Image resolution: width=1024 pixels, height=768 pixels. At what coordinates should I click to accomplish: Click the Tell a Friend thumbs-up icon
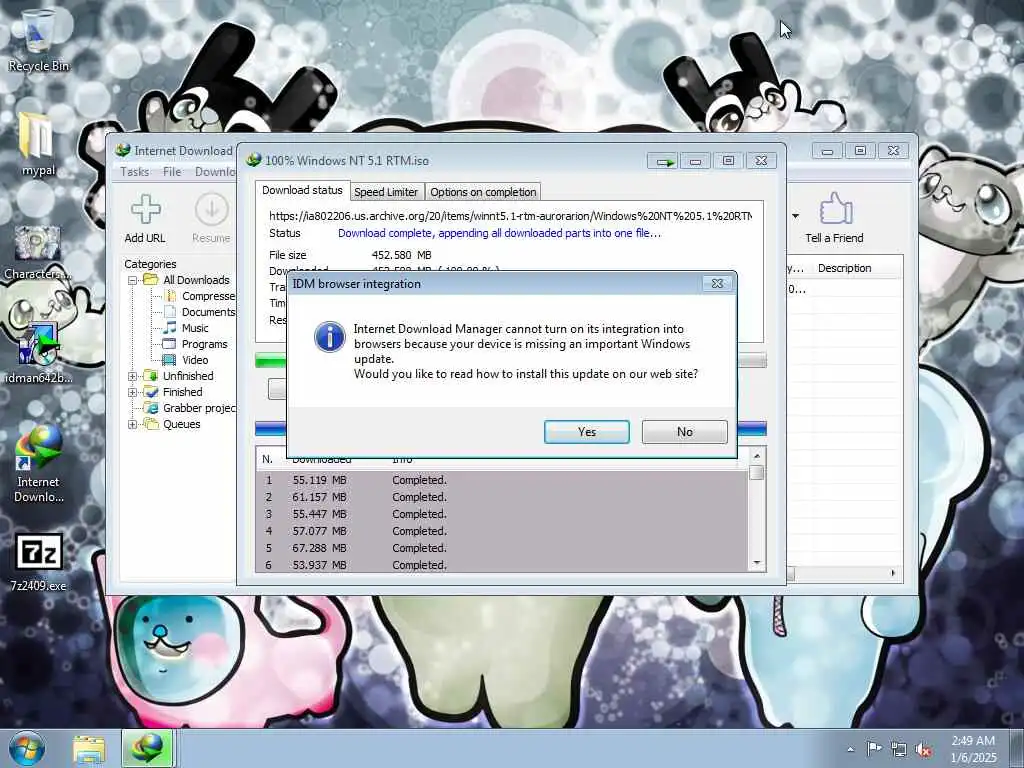click(835, 209)
